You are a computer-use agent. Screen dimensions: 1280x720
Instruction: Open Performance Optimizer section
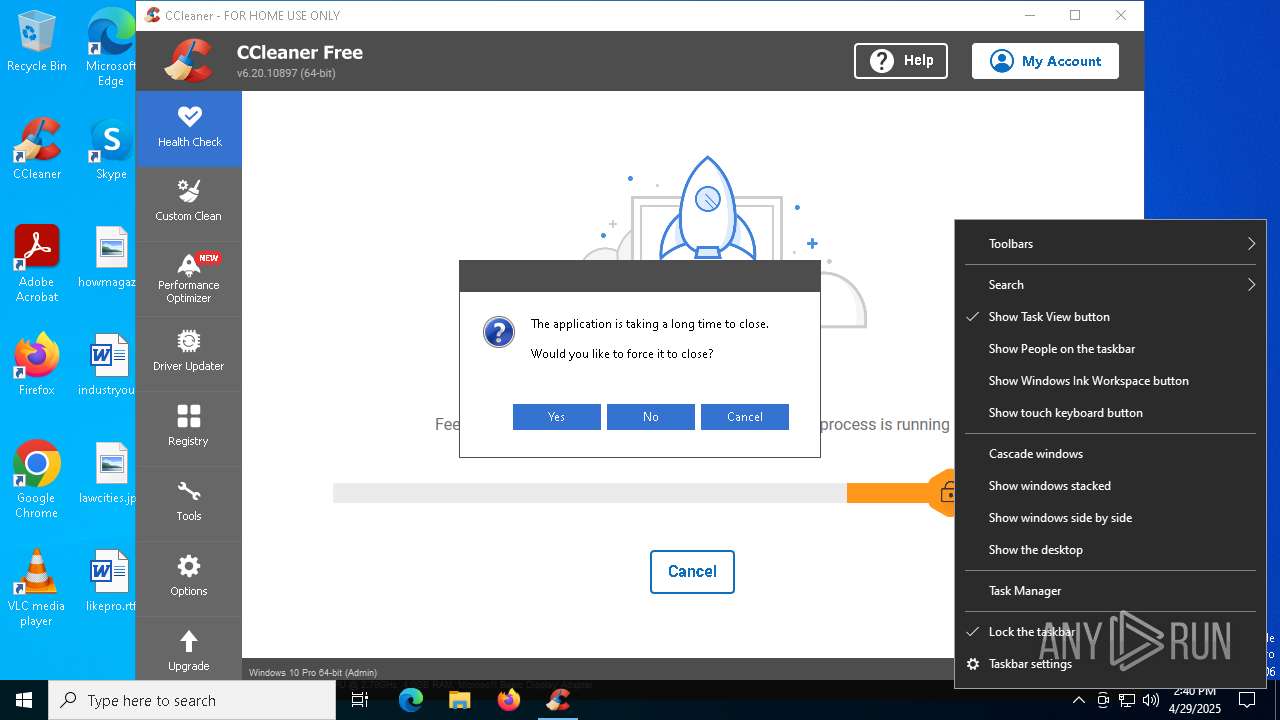point(189,278)
